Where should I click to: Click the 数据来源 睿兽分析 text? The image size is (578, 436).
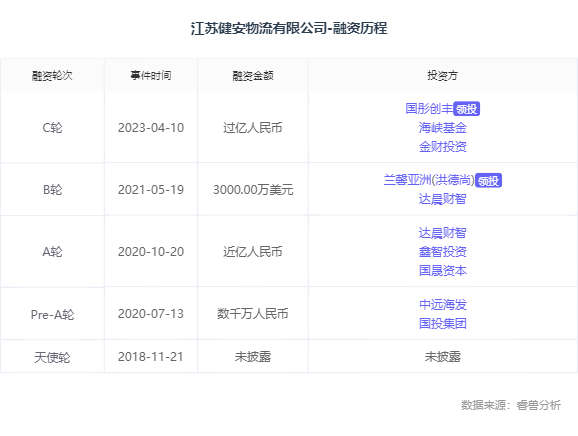point(511,405)
